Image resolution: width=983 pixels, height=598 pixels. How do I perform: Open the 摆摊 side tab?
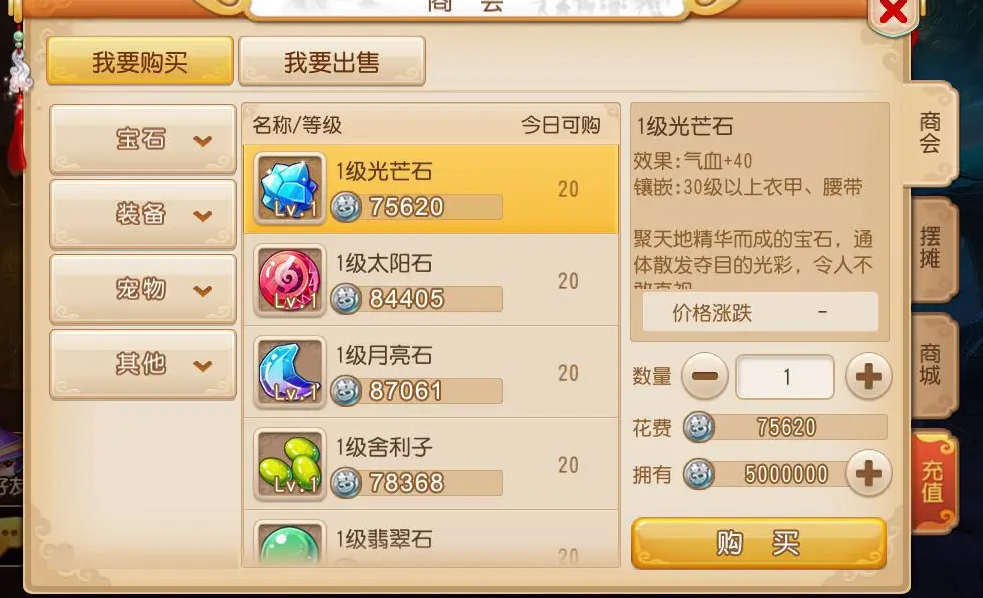point(932,249)
